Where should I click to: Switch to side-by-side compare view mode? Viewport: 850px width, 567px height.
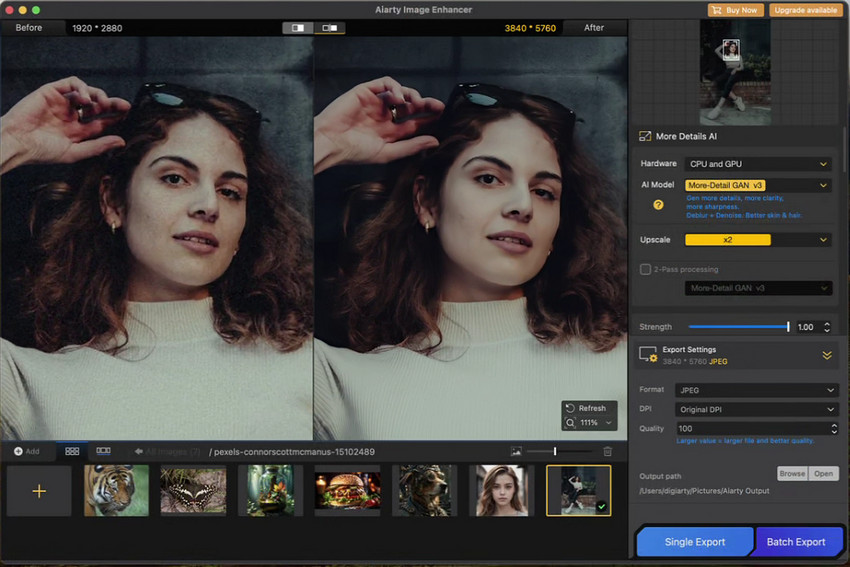tap(329, 28)
